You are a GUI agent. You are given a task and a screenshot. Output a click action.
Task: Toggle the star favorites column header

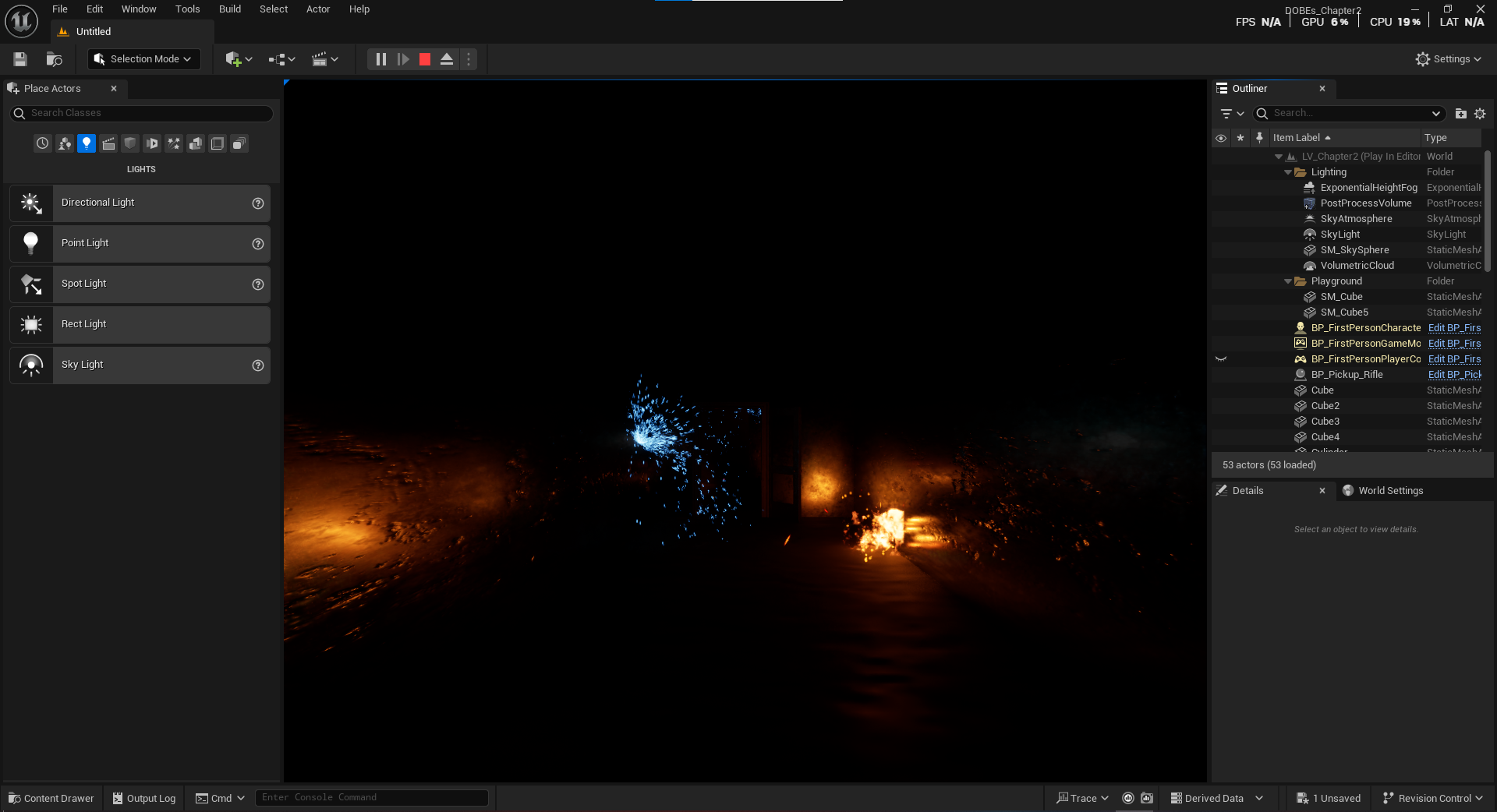point(1240,138)
